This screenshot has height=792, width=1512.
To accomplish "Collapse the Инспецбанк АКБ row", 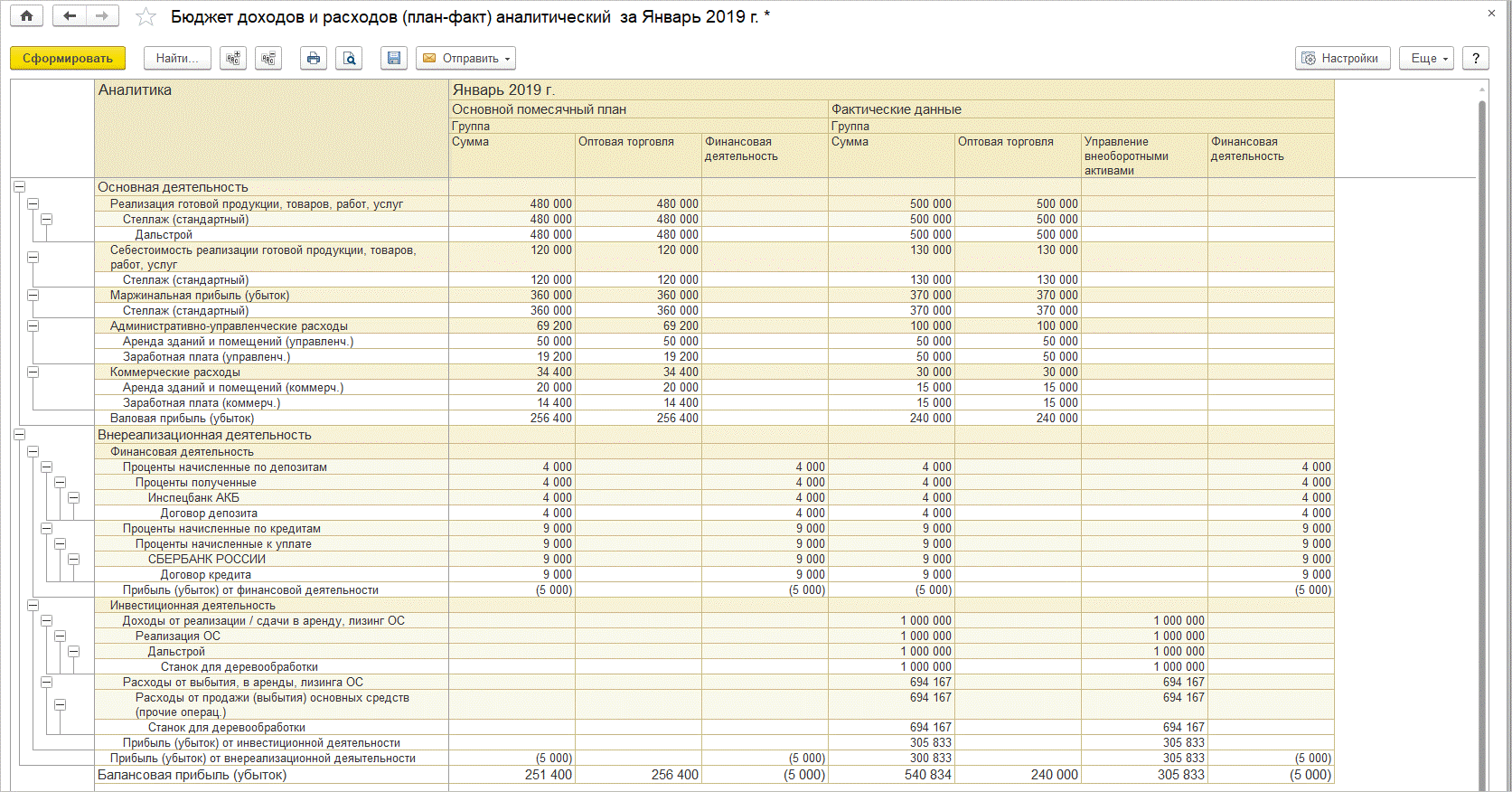I will [x=73, y=497].
